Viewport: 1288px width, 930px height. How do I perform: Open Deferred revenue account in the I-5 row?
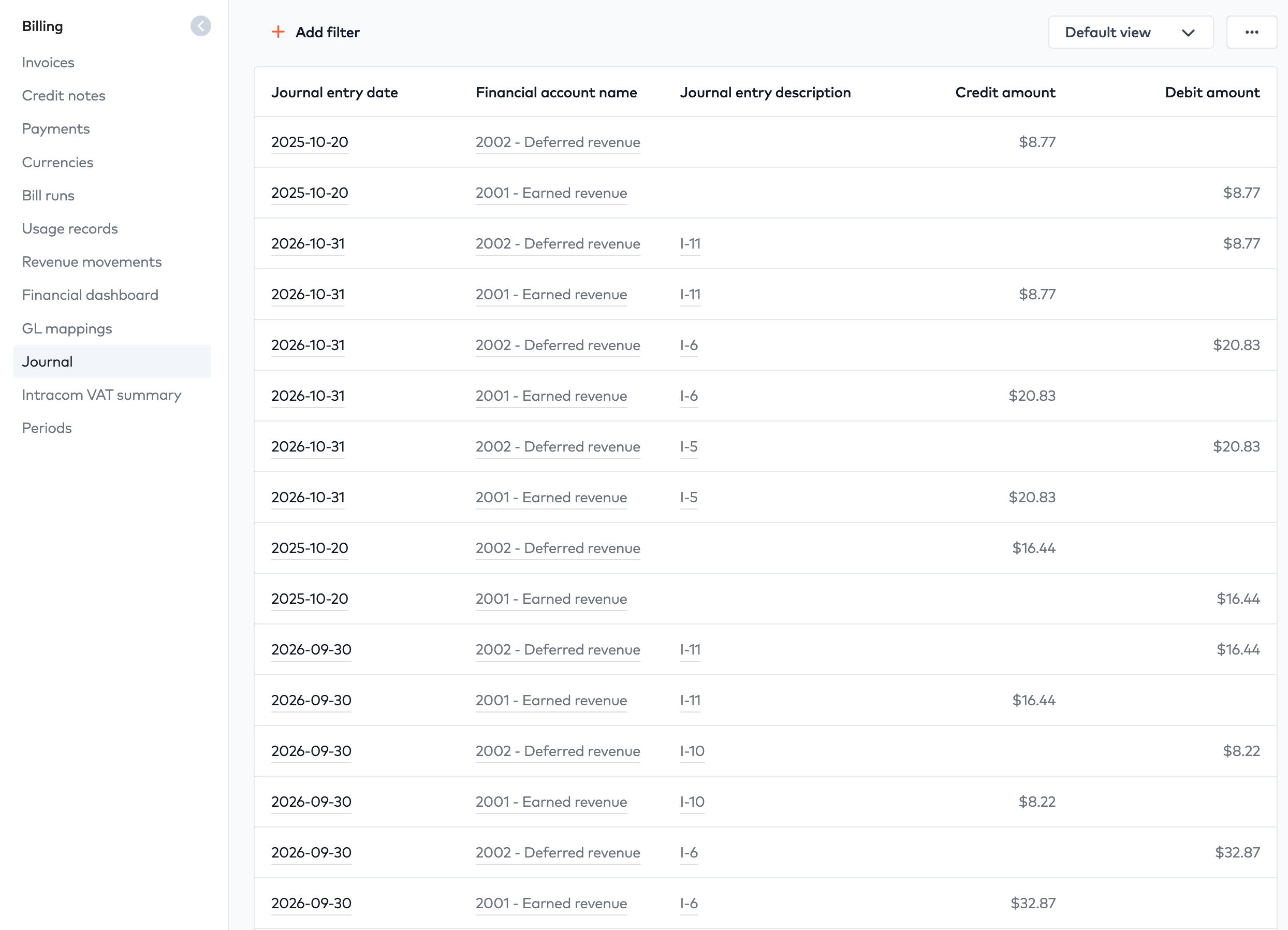click(558, 446)
